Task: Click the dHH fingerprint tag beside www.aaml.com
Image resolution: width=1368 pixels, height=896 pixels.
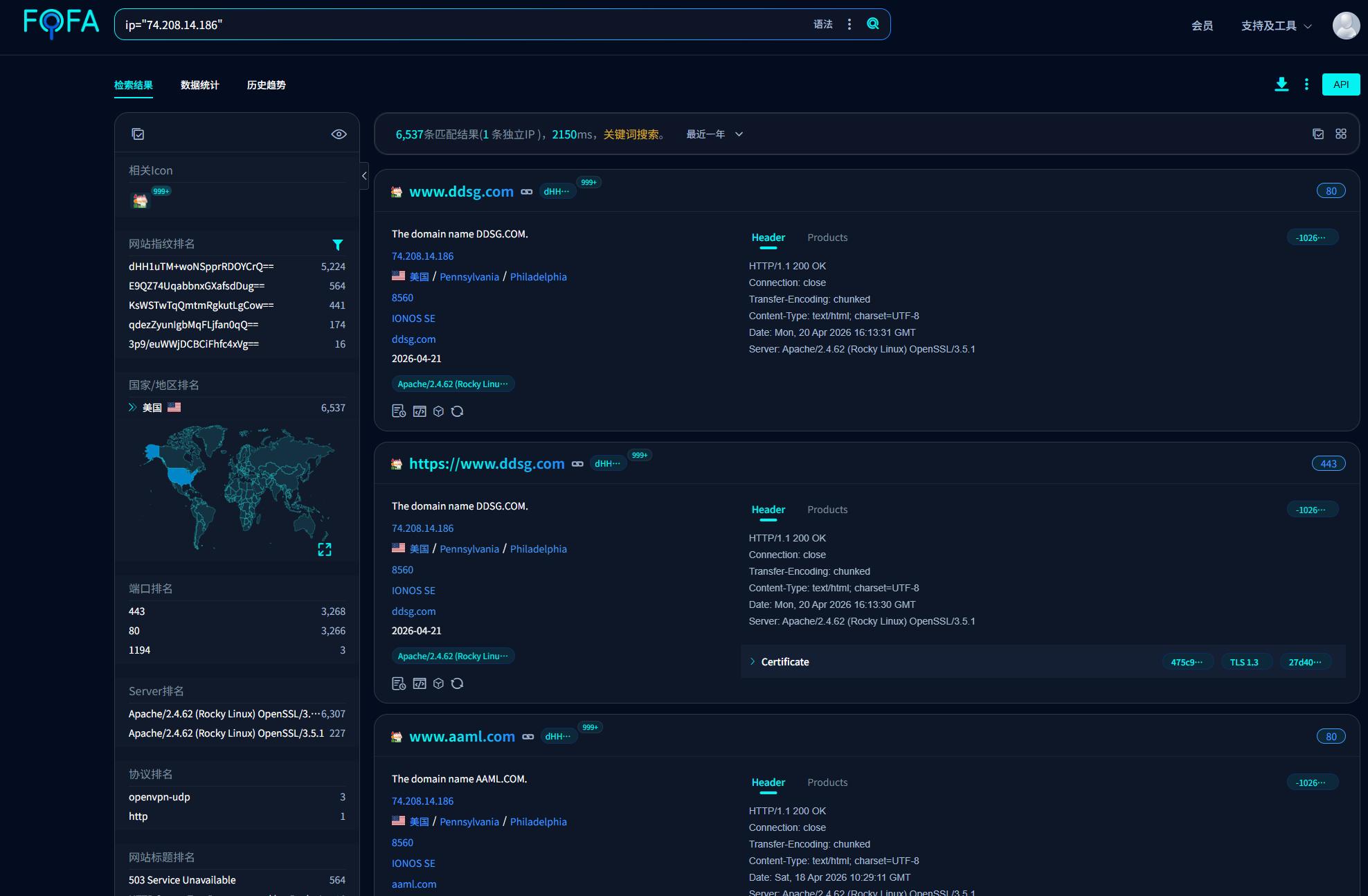Action: pyautogui.click(x=558, y=737)
